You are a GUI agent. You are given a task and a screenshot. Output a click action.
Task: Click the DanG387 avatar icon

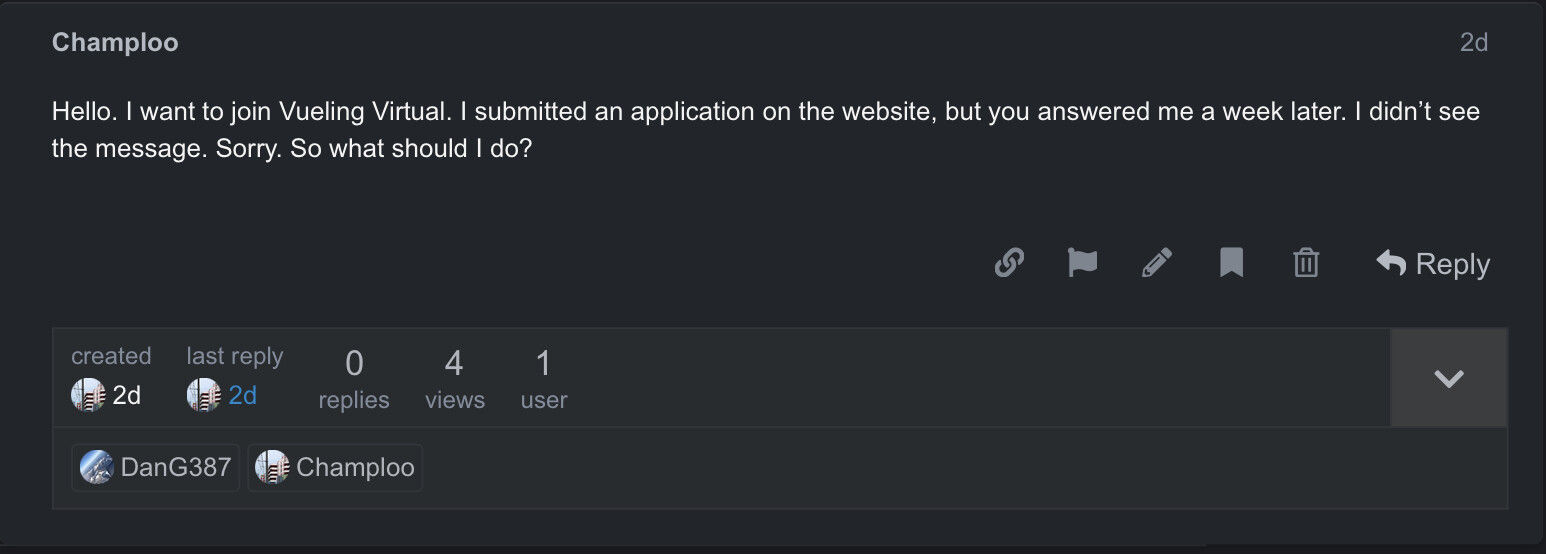tap(97, 467)
